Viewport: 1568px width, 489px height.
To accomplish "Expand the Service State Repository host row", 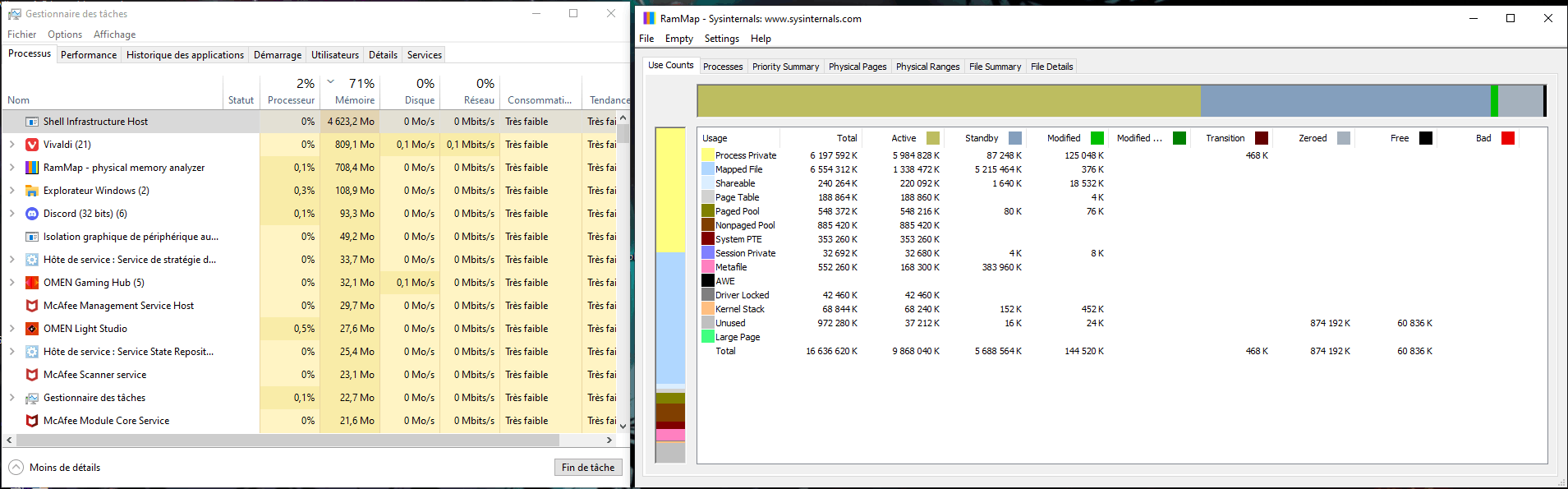I will click(x=11, y=352).
